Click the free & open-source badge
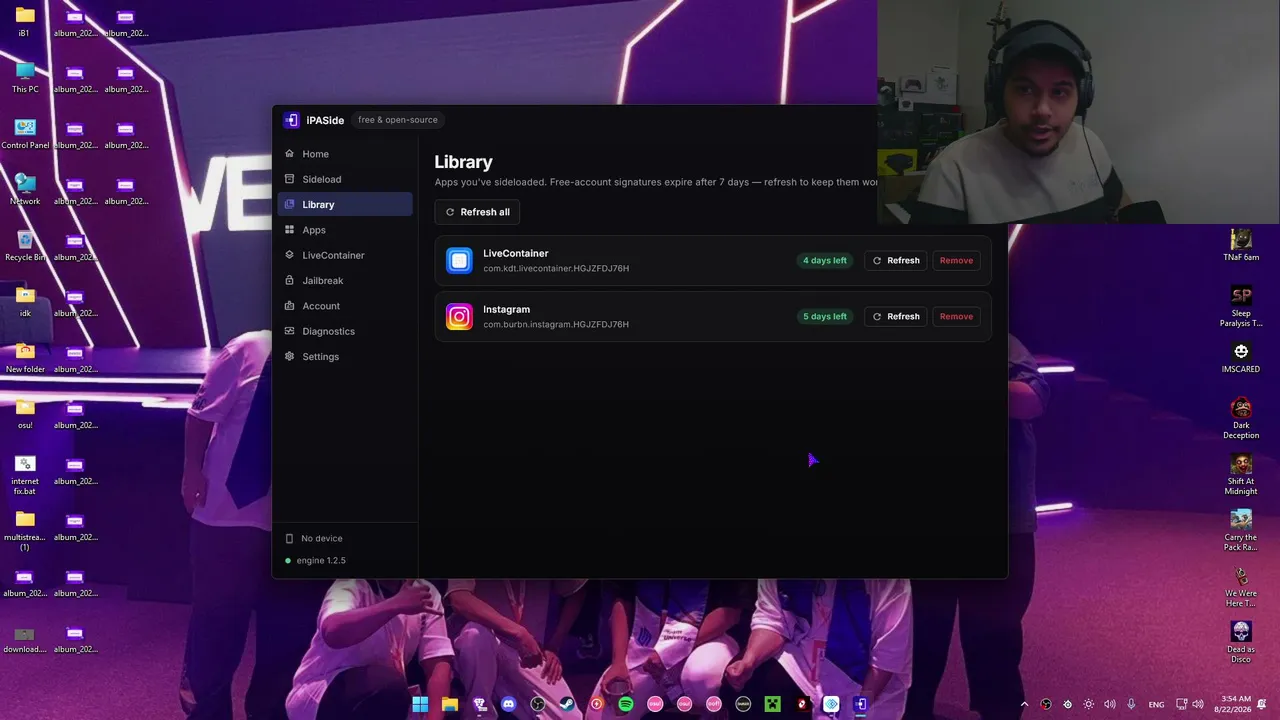Image resolution: width=1280 pixels, height=720 pixels. point(398,120)
